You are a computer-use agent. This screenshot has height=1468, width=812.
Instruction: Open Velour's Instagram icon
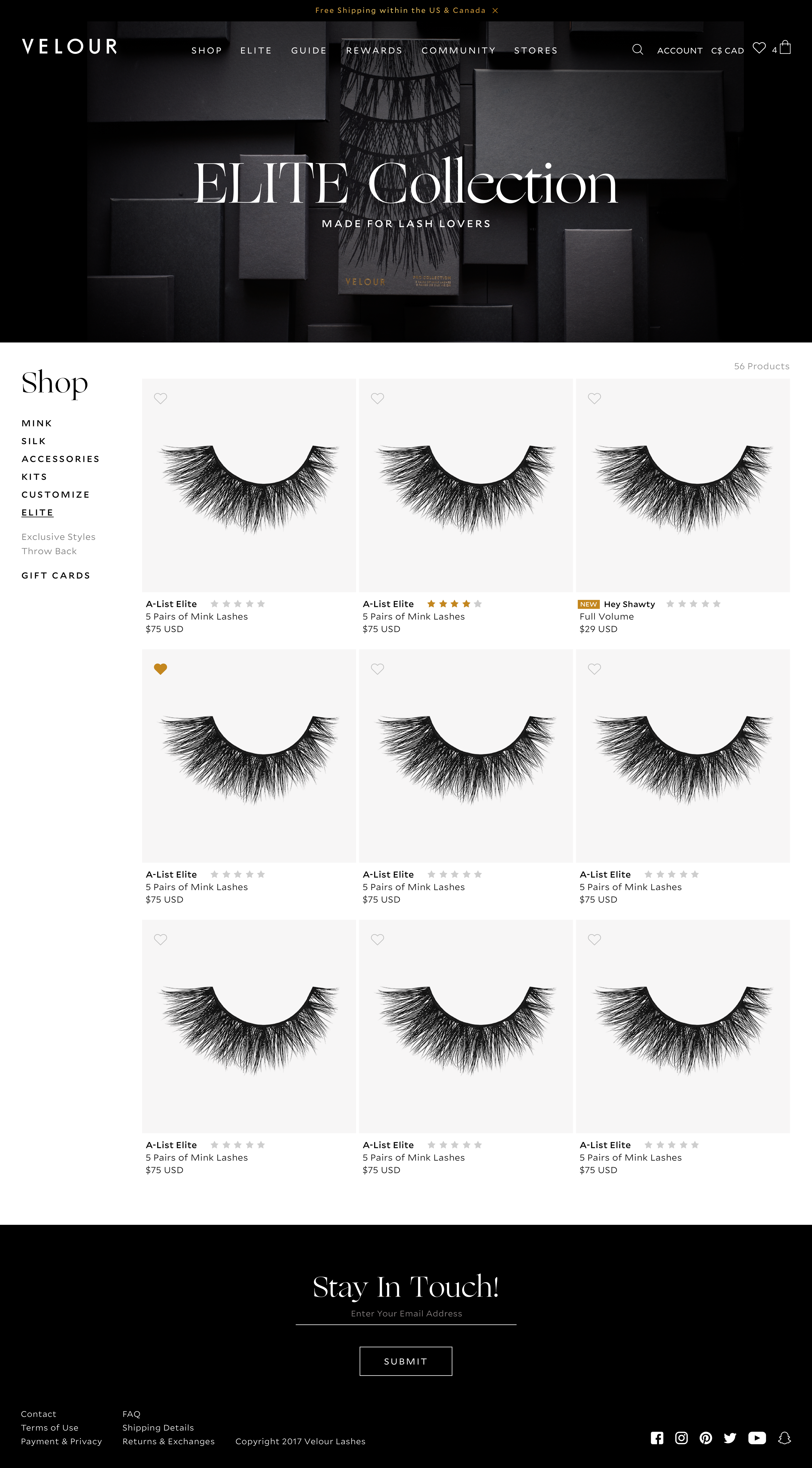[682, 1438]
